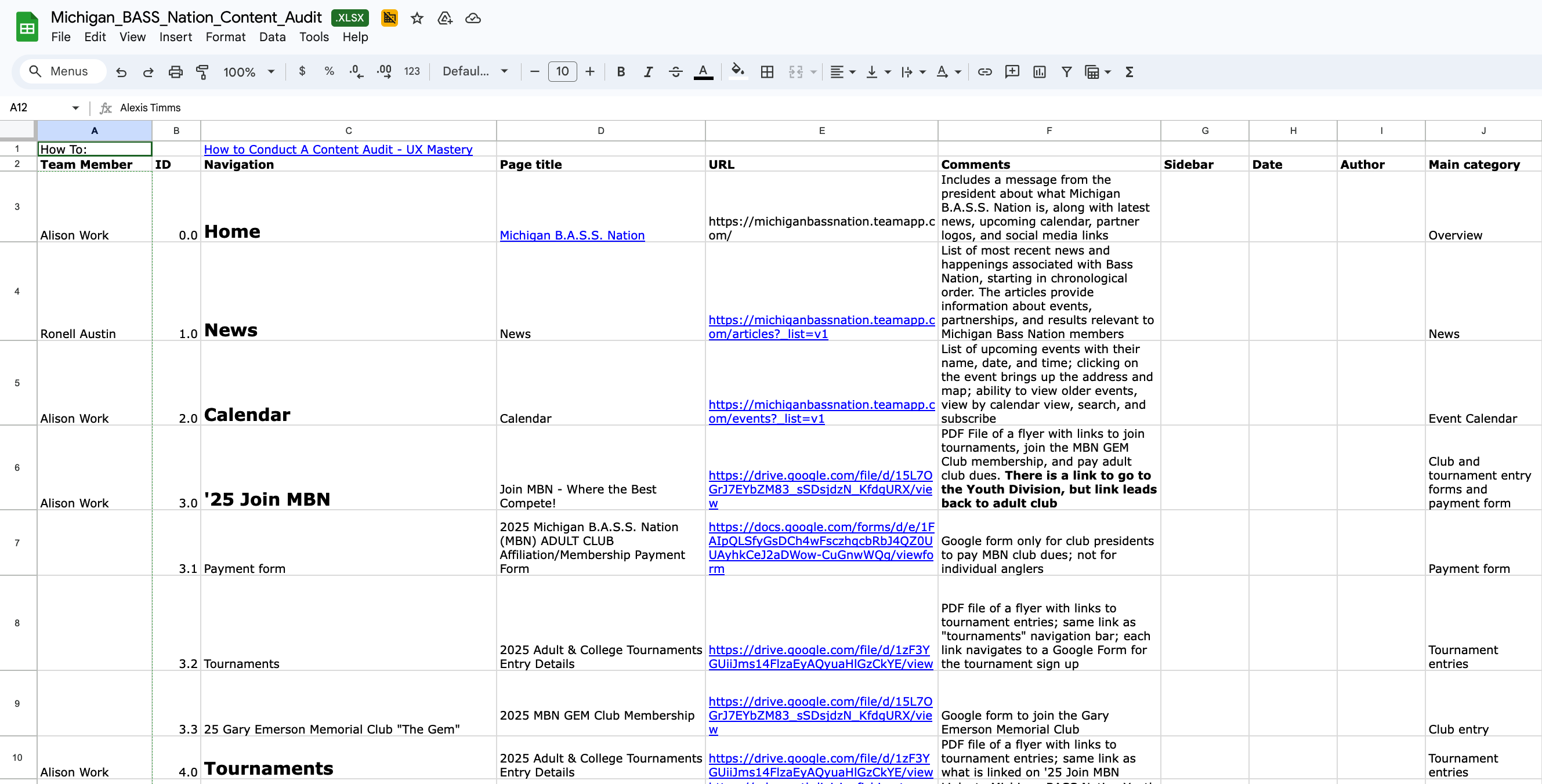Open horizontal align dropdown
This screenshot has height=784, width=1542.
[843, 72]
